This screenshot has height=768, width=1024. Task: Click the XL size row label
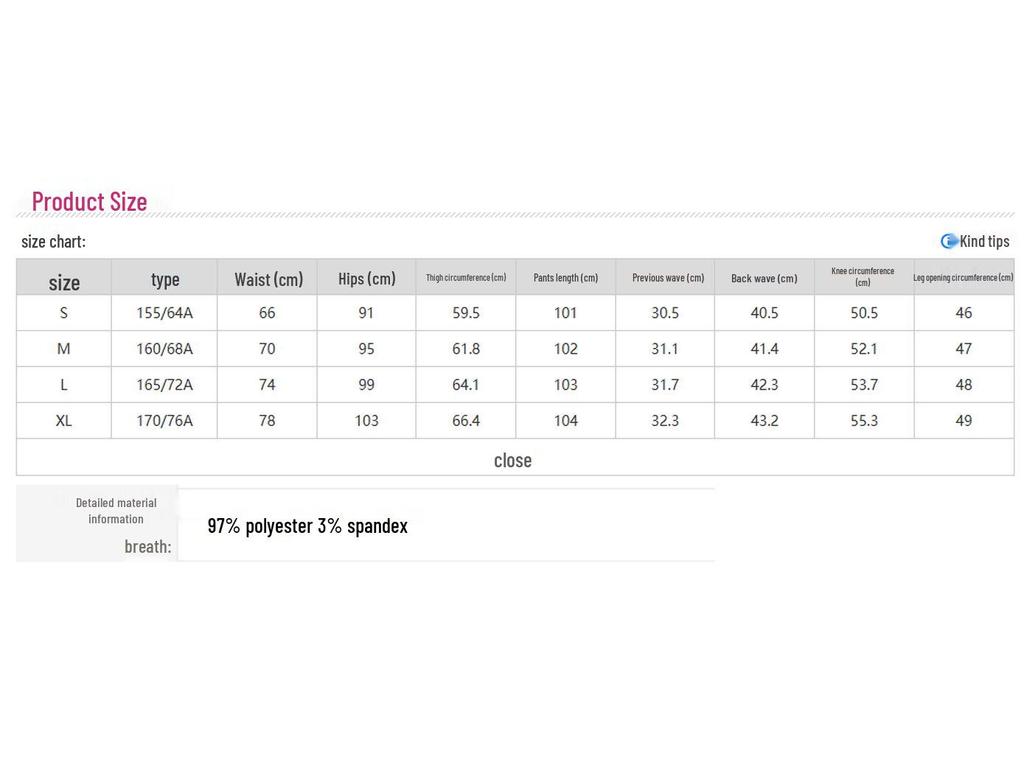coord(64,421)
